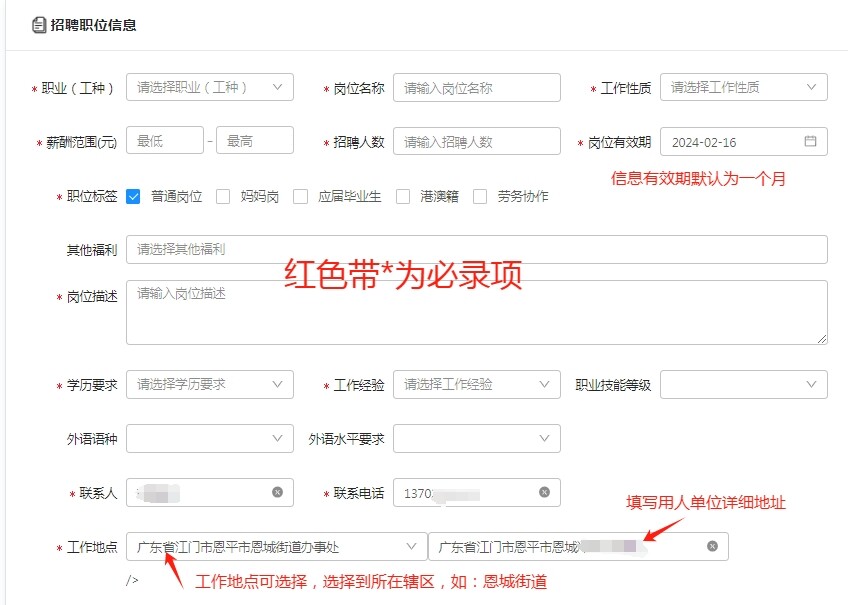The width and height of the screenshot is (848, 605).
Task: Tick the 港澳籍 checkbox
Action: tap(403, 197)
